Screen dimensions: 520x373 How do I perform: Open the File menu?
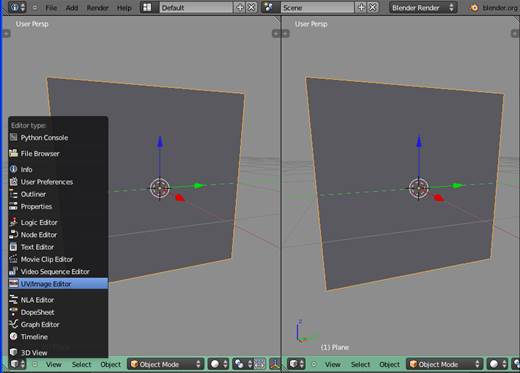click(51, 8)
